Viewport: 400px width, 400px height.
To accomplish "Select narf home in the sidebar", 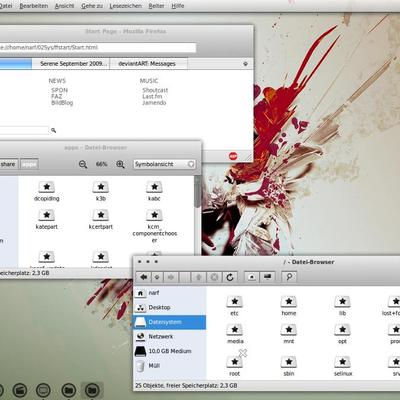I will click(x=170, y=293).
